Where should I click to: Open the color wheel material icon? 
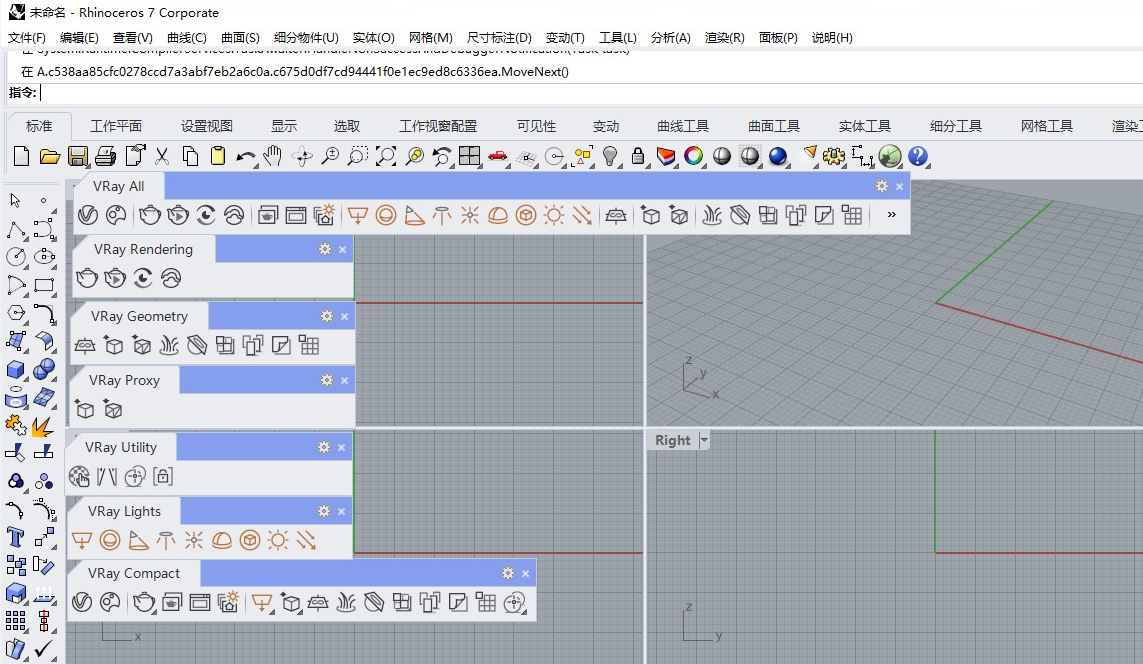click(693, 156)
